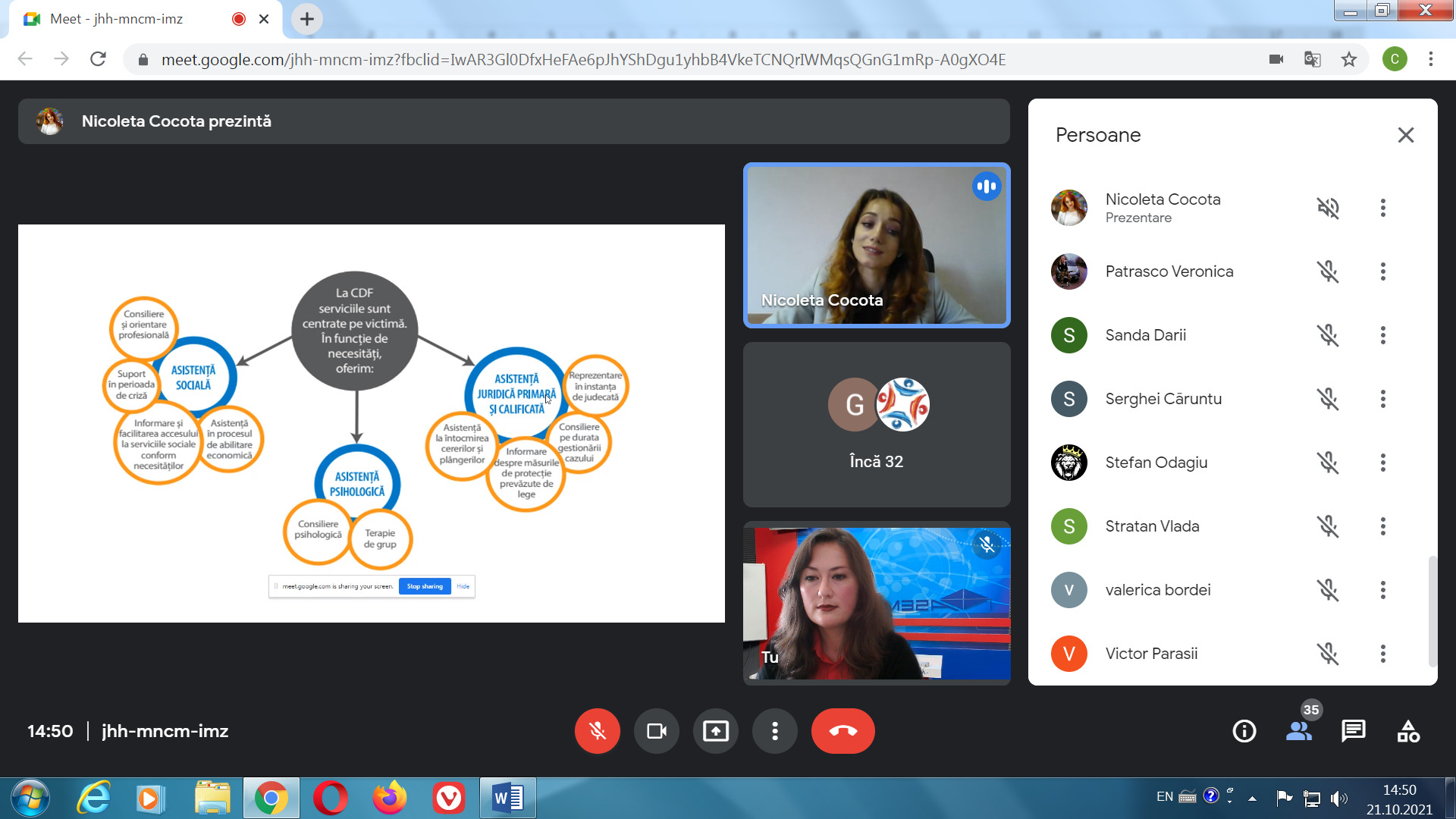Open Microsoft Word from the taskbar
Image resolution: width=1456 pixels, height=819 pixels.
[507, 798]
